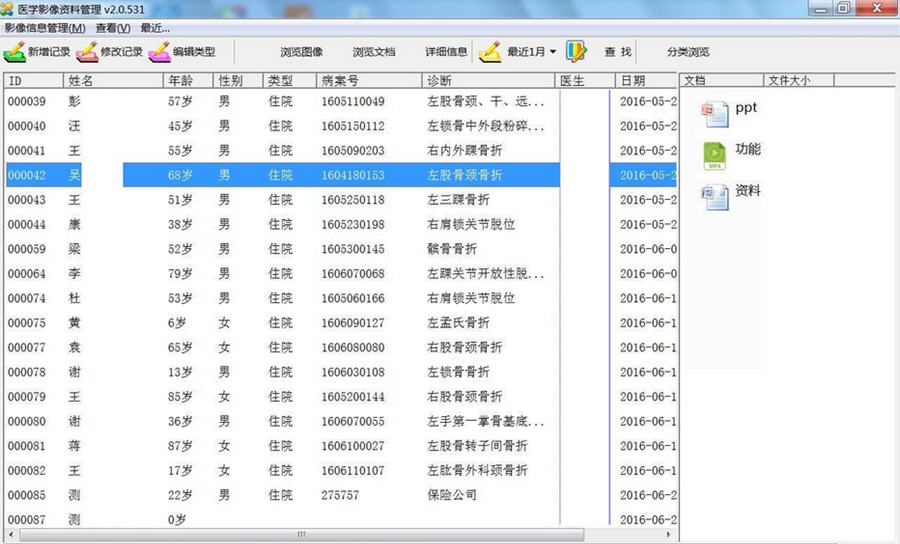
Task: Select record ID 000074
Action: (27, 299)
